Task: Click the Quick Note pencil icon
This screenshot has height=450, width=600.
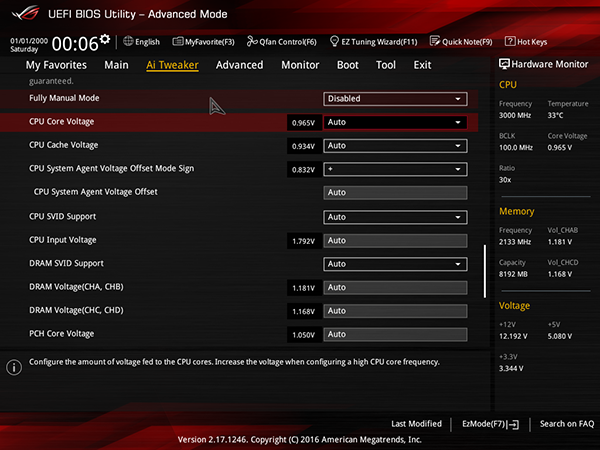Action: click(435, 41)
